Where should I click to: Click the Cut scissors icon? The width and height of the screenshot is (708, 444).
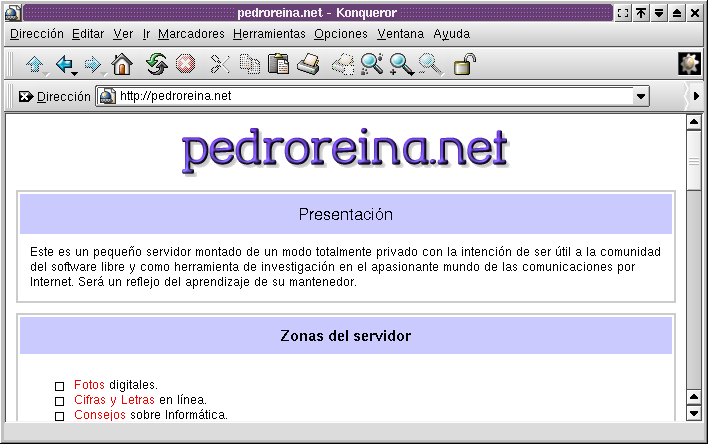click(220, 65)
